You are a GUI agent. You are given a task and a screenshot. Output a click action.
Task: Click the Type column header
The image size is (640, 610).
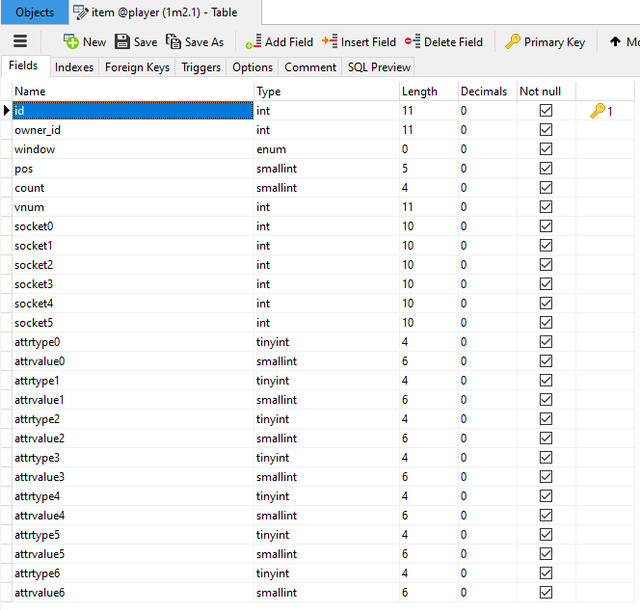click(269, 91)
